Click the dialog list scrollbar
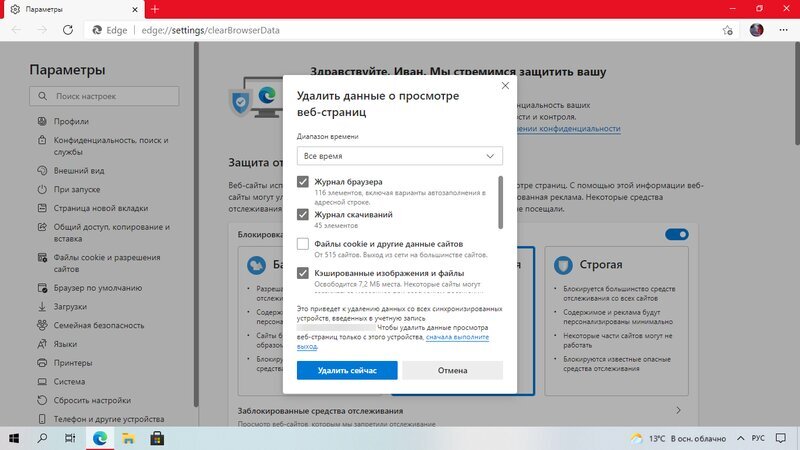This screenshot has height=450, width=800. [501, 202]
